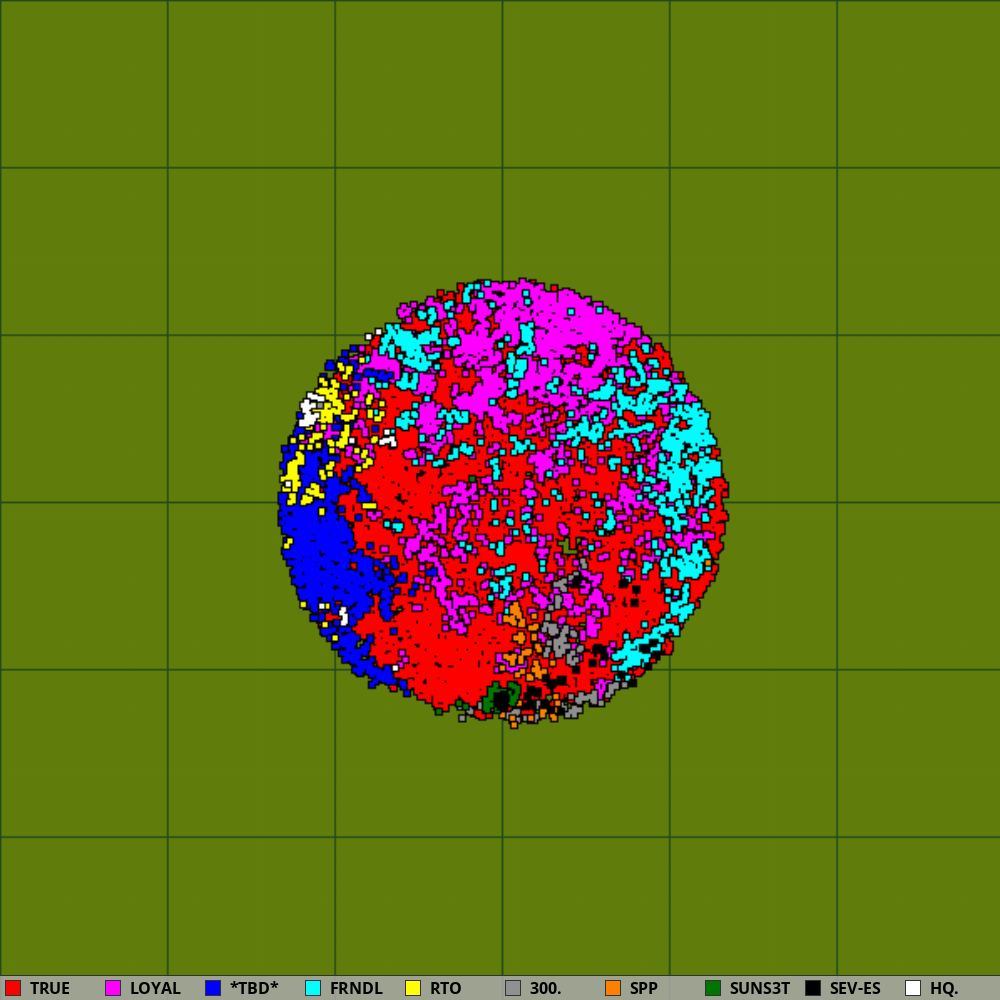Click the gray 300. legend swatch
Viewport: 1000px width, 1000px height.
coord(513,988)
